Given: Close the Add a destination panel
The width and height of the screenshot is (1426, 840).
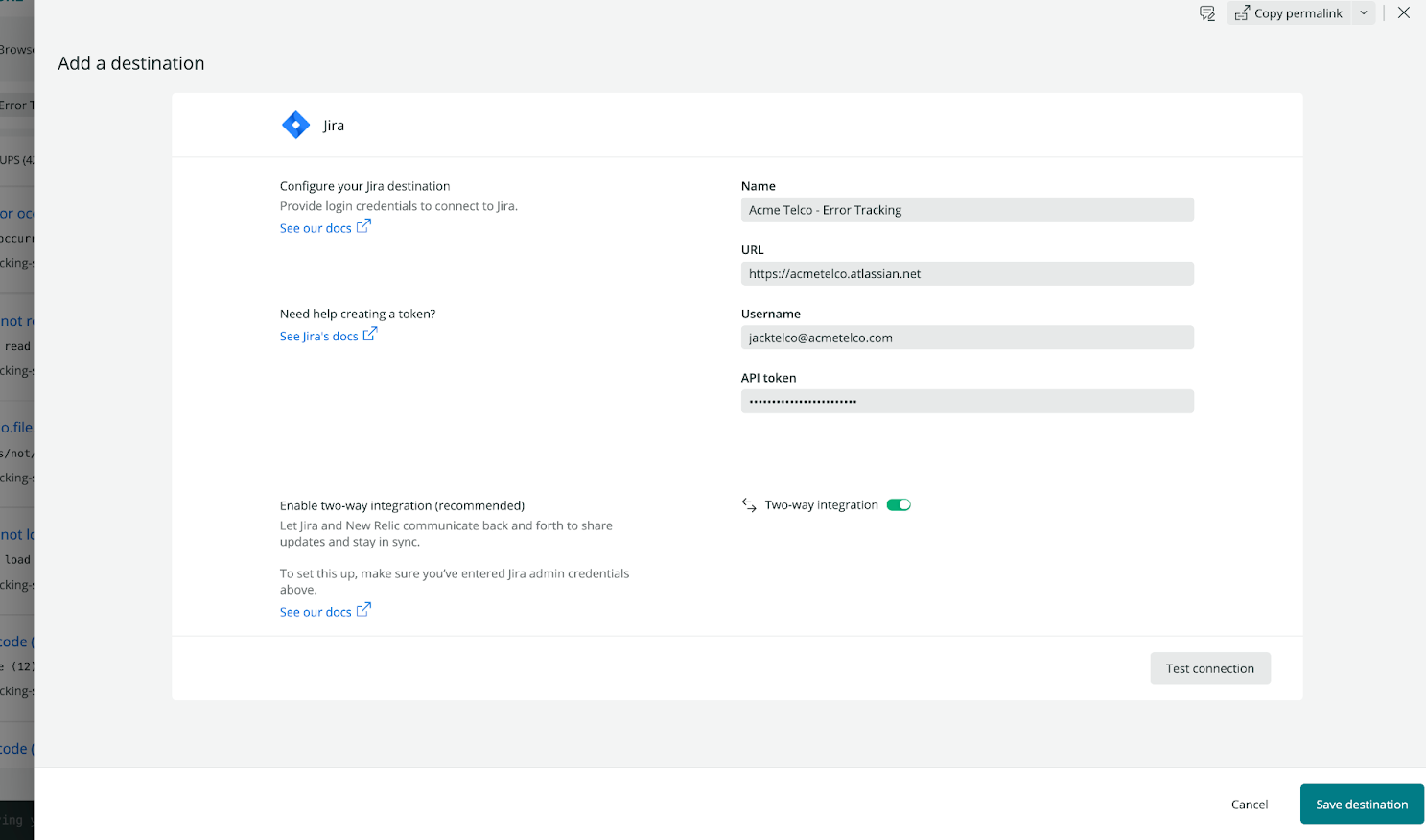Looking at the screenshot, I should click(1404, 13).
